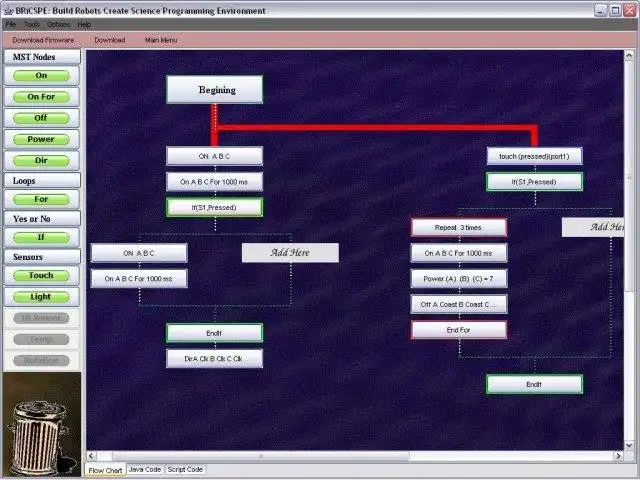The width and height of the screenshot is (640, 480).
Task: Select the If(S1,Pressed) node in the left column
Action: (214, 207)
